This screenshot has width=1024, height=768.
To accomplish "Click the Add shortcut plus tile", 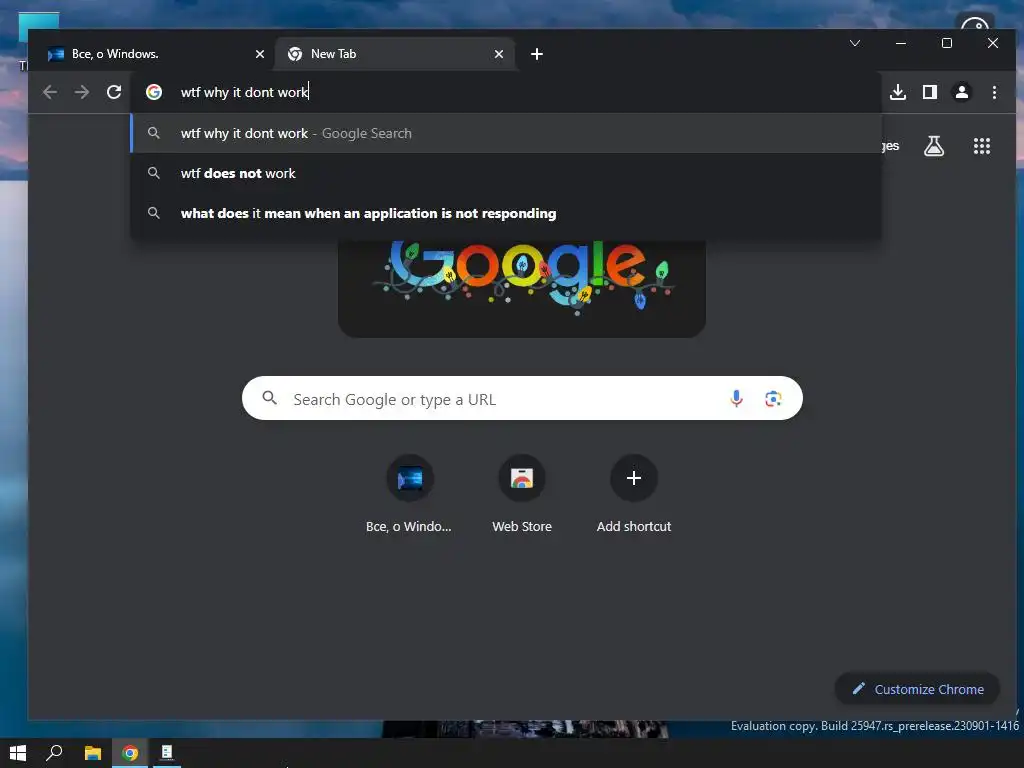I will coord(633,494).
